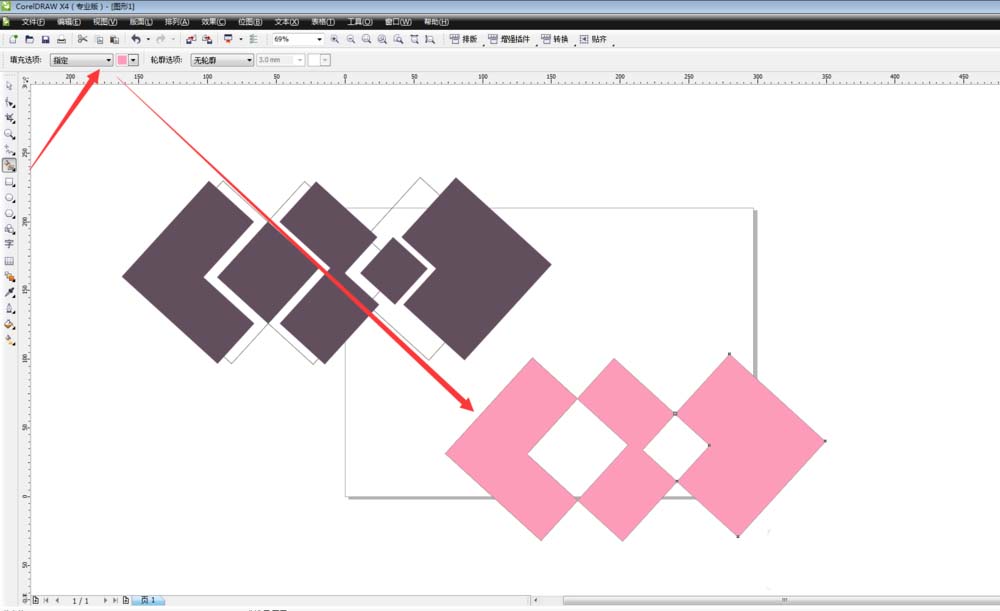1000x611 pixels.
Task: Select the Zoom magnifier tool in the toolbox
Action: click(x=9, y=134)
